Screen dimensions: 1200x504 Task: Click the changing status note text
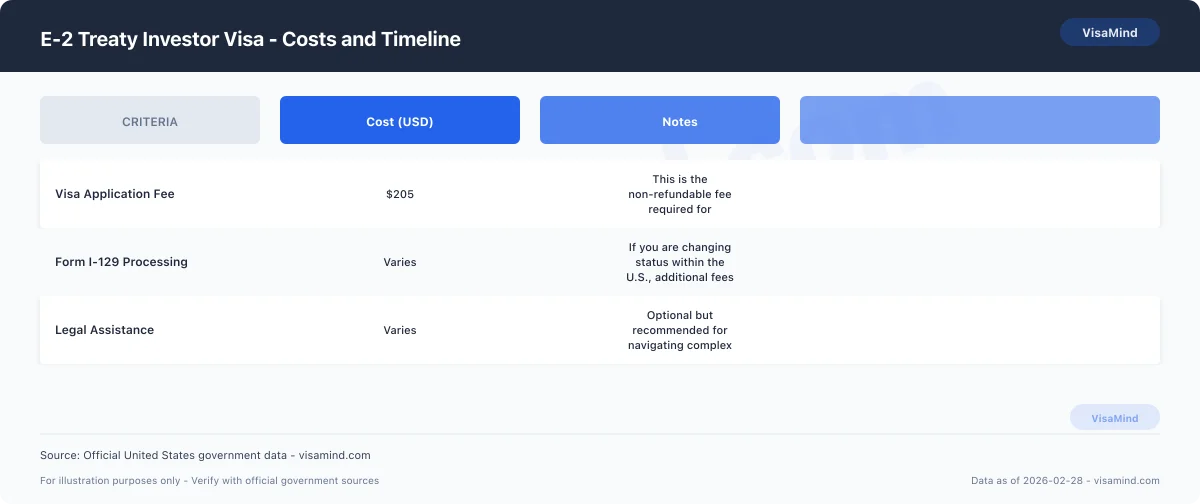pyautogui.click(x=679, y=262)
